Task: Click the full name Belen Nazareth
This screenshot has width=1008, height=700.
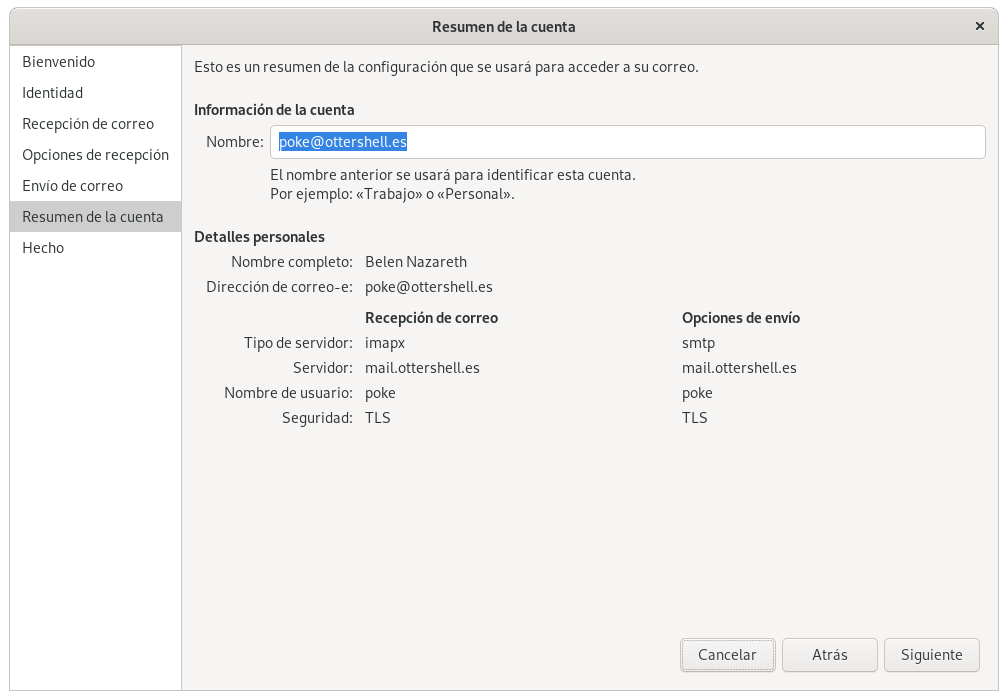Action: (416, 262)
